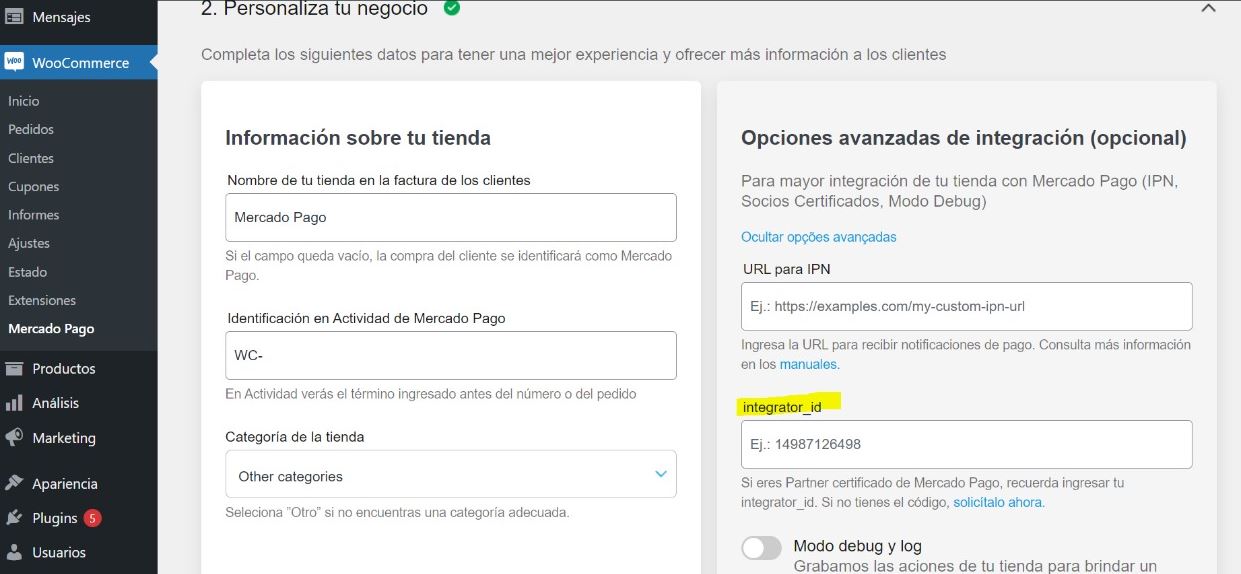Screen dimensions: 1241x574
Task: Click the Apariencia paintbrush icon
Action: coord(14,483)
